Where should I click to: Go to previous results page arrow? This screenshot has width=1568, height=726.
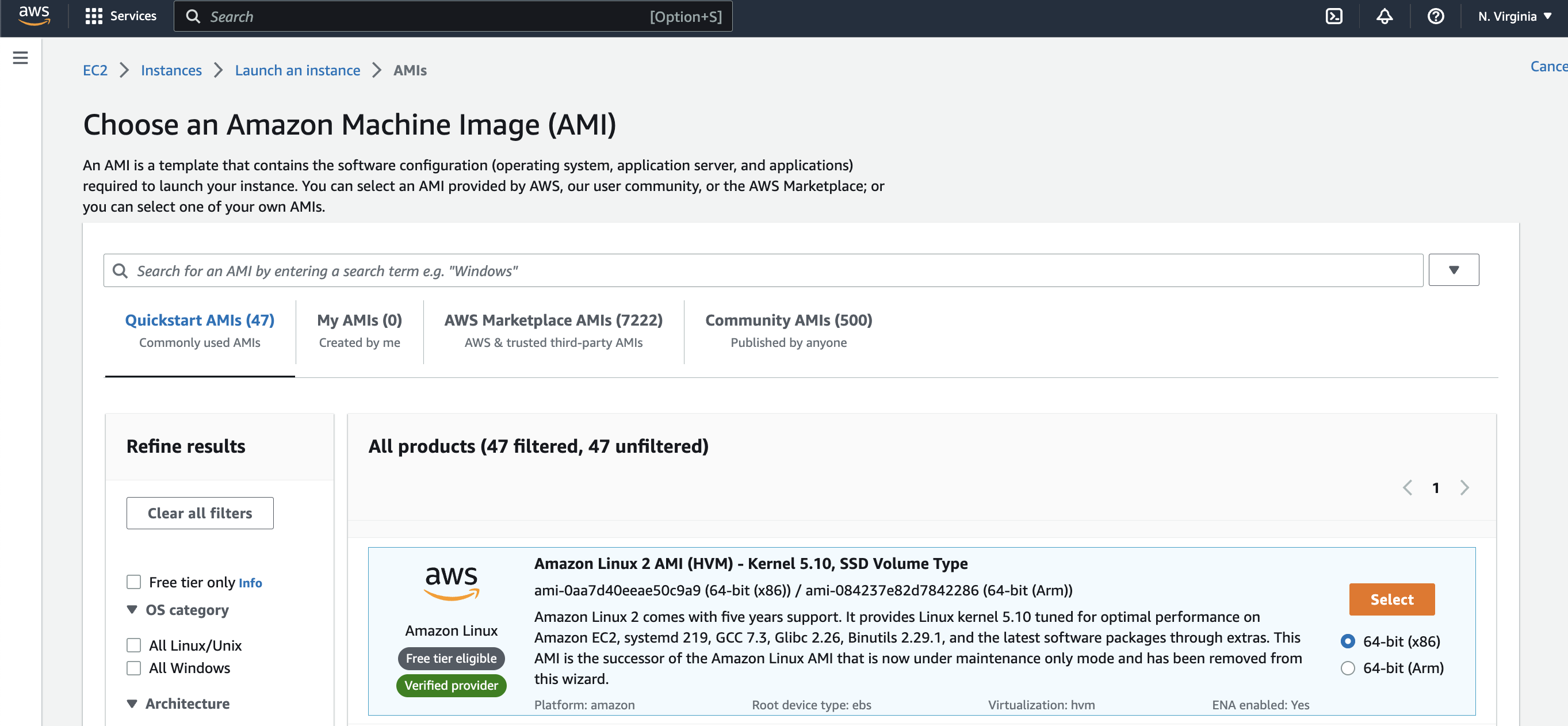(x=1408, y=487)
